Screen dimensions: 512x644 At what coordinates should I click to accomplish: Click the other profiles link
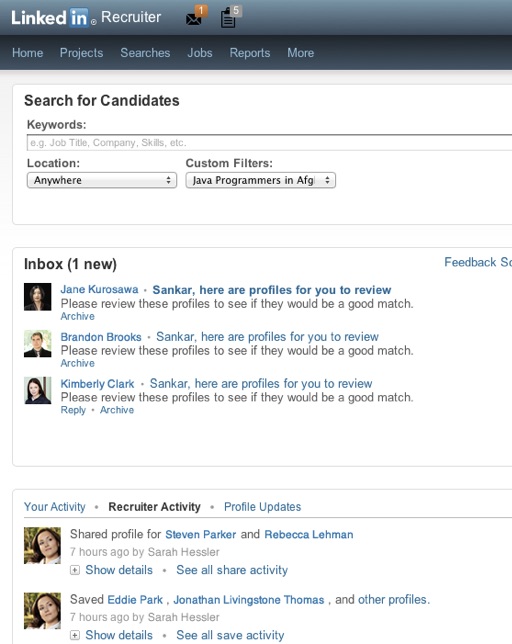[x=394, y=600]
